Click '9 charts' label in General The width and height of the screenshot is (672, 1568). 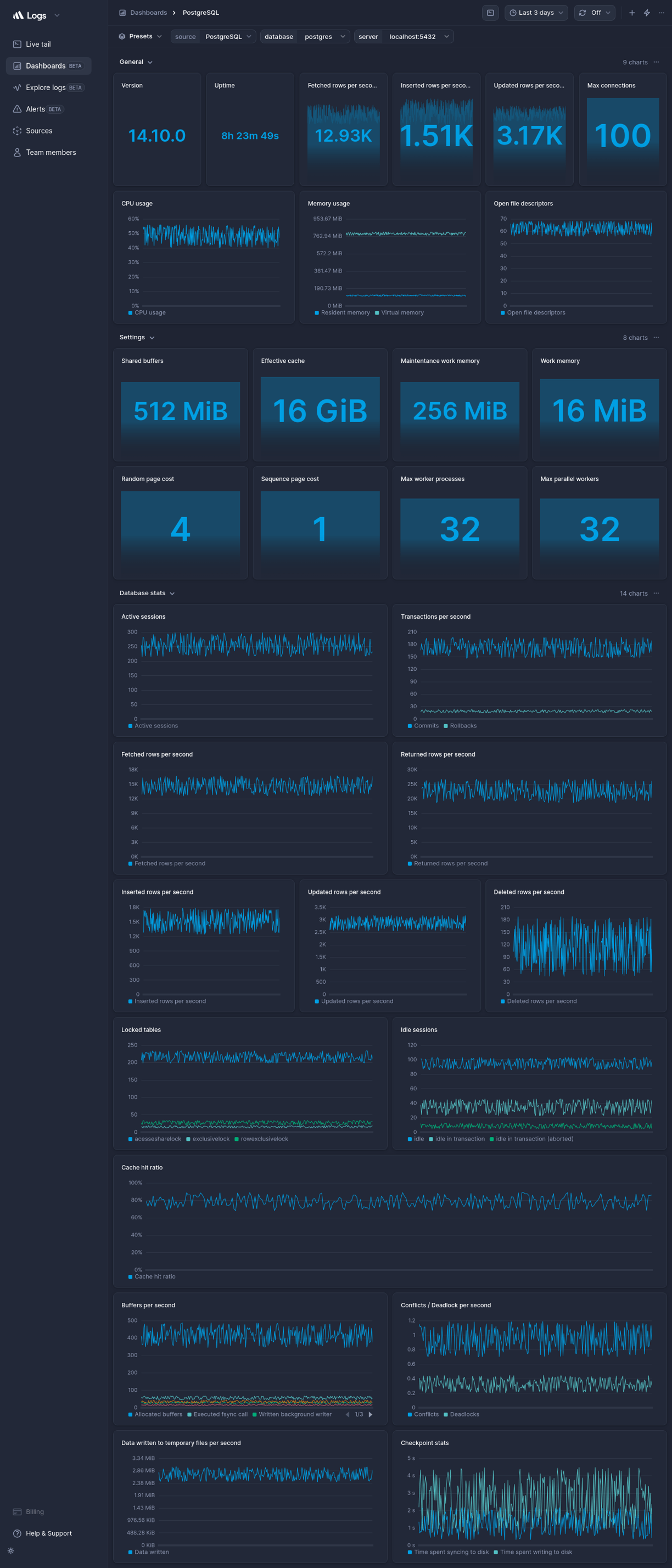pyautogui.click(x=635, y=62)
